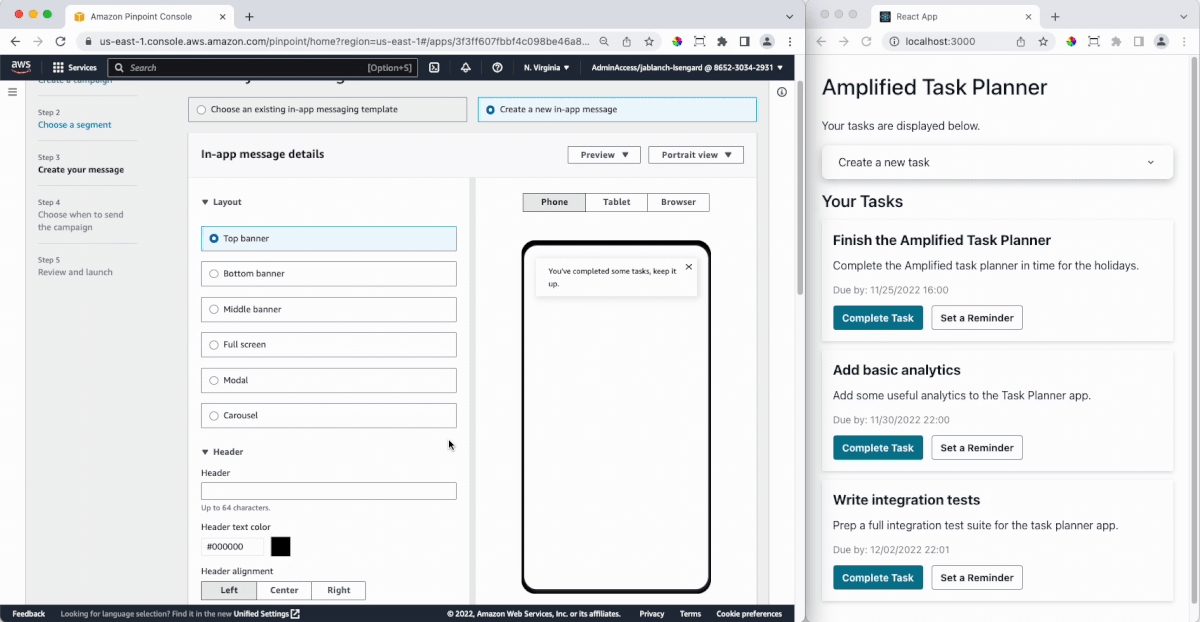1200x622 pixels.
Task: Open the Feedback link in the AWS footer
Action: [x=28, y=614]
